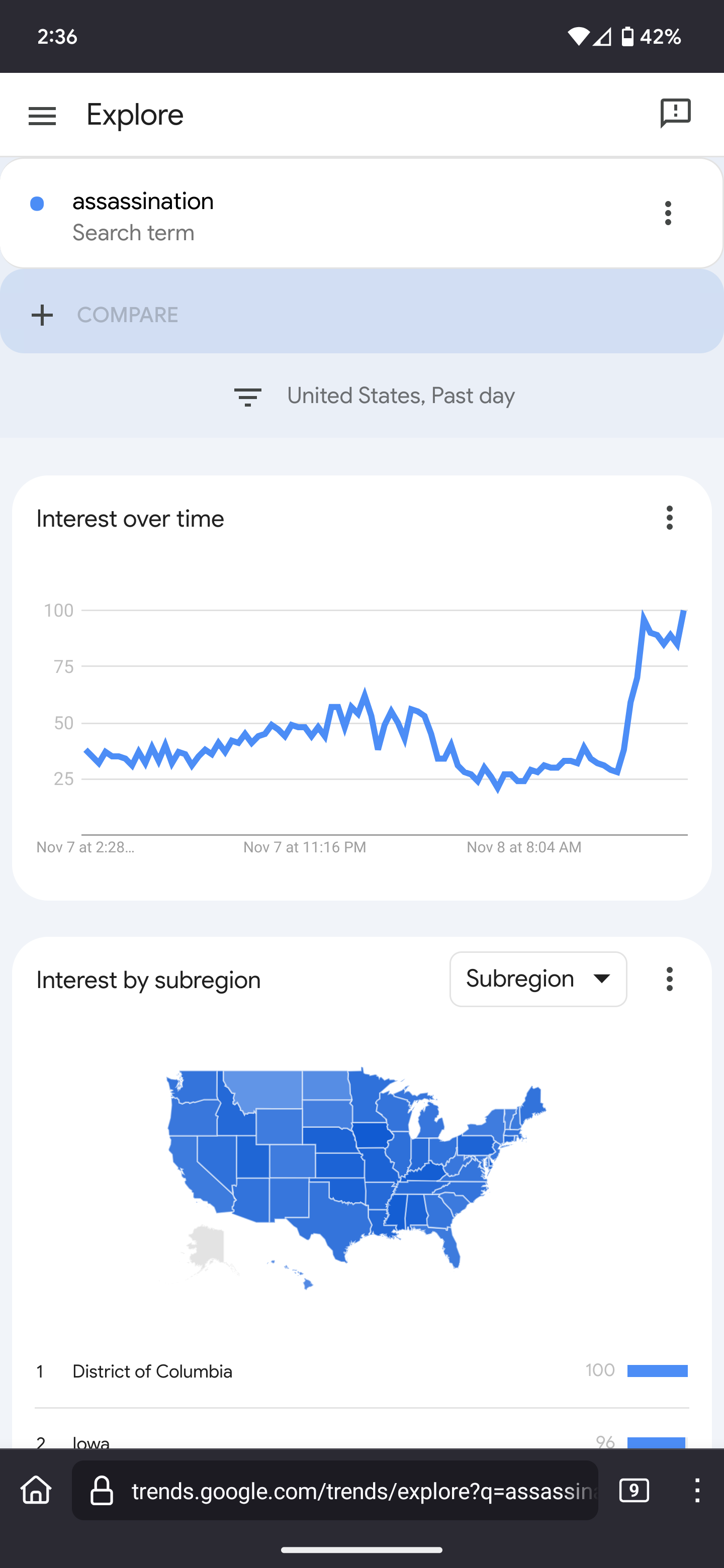Open the hamburger navigation menu
Image resolution: width=724 pixels, height=1568 pixels.
tap(42, 116)
